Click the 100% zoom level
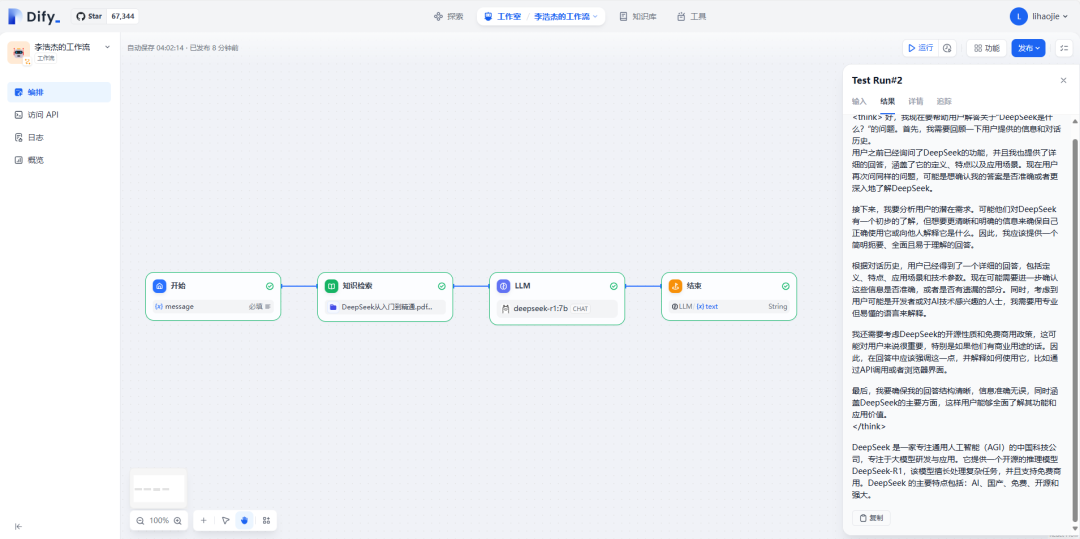The image size is (1080, 539). point(159,520)
